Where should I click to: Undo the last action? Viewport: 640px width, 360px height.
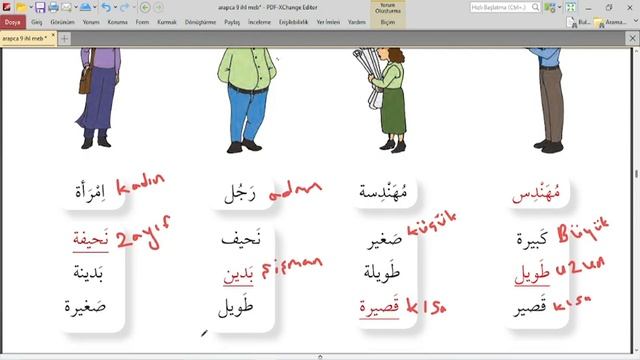(x=106, y=7)
